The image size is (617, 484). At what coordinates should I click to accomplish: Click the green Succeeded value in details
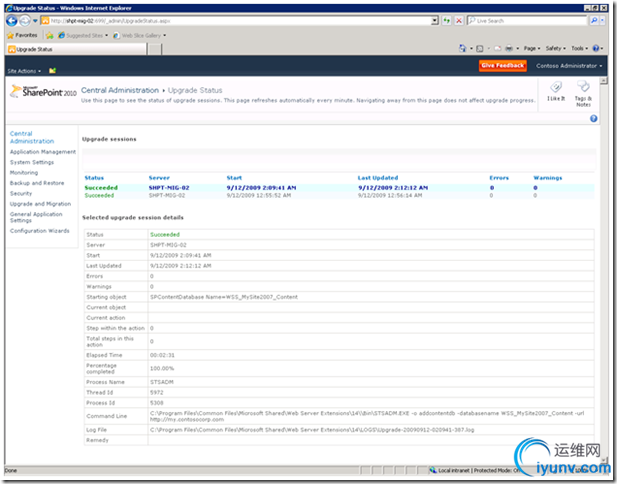(165, 235)
